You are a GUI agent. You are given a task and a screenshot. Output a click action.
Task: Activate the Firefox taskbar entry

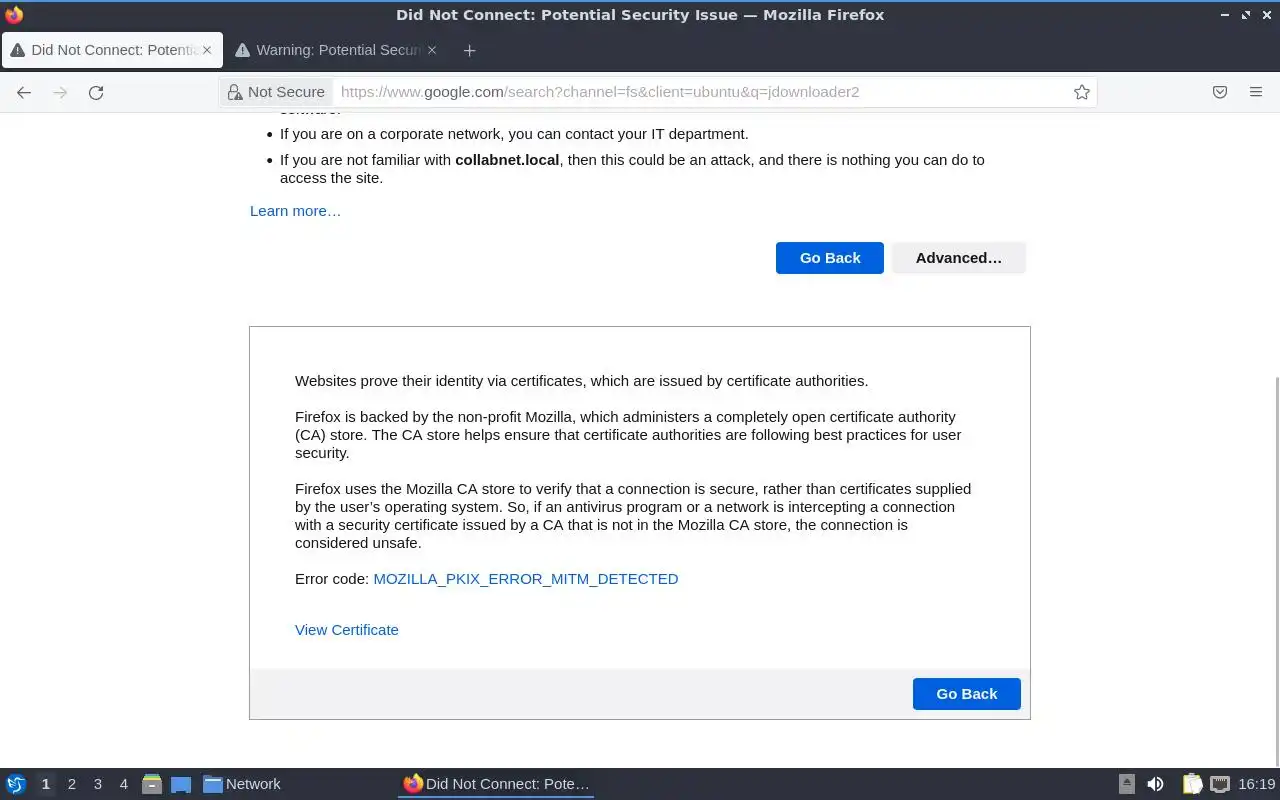497,784
